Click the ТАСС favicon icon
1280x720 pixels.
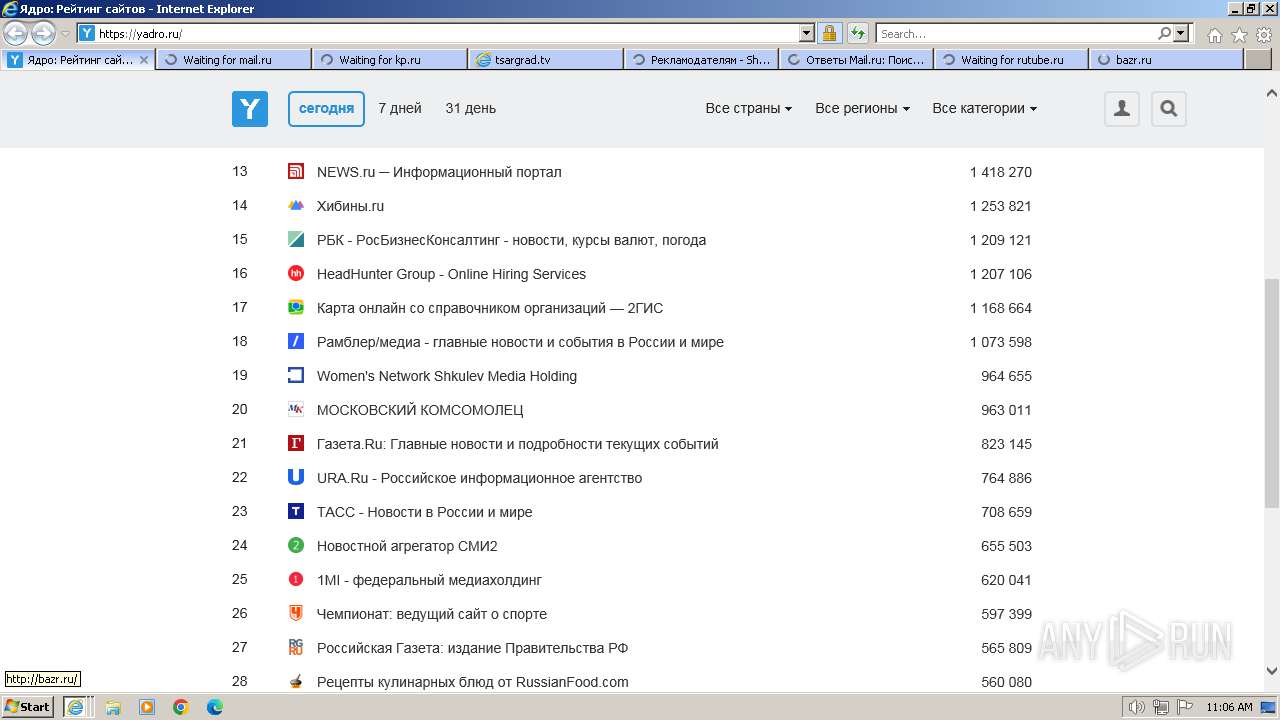pyautogui.click(x=296, y=512)
